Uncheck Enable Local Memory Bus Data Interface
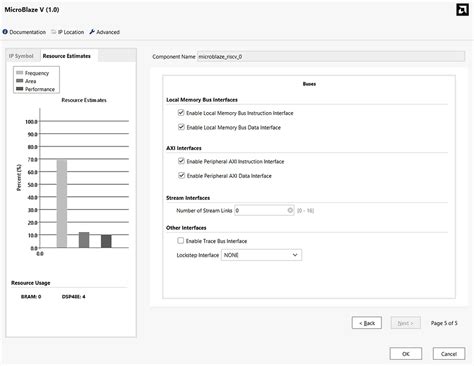Viewport: 474px width, 366px height. tap(181, 127)
